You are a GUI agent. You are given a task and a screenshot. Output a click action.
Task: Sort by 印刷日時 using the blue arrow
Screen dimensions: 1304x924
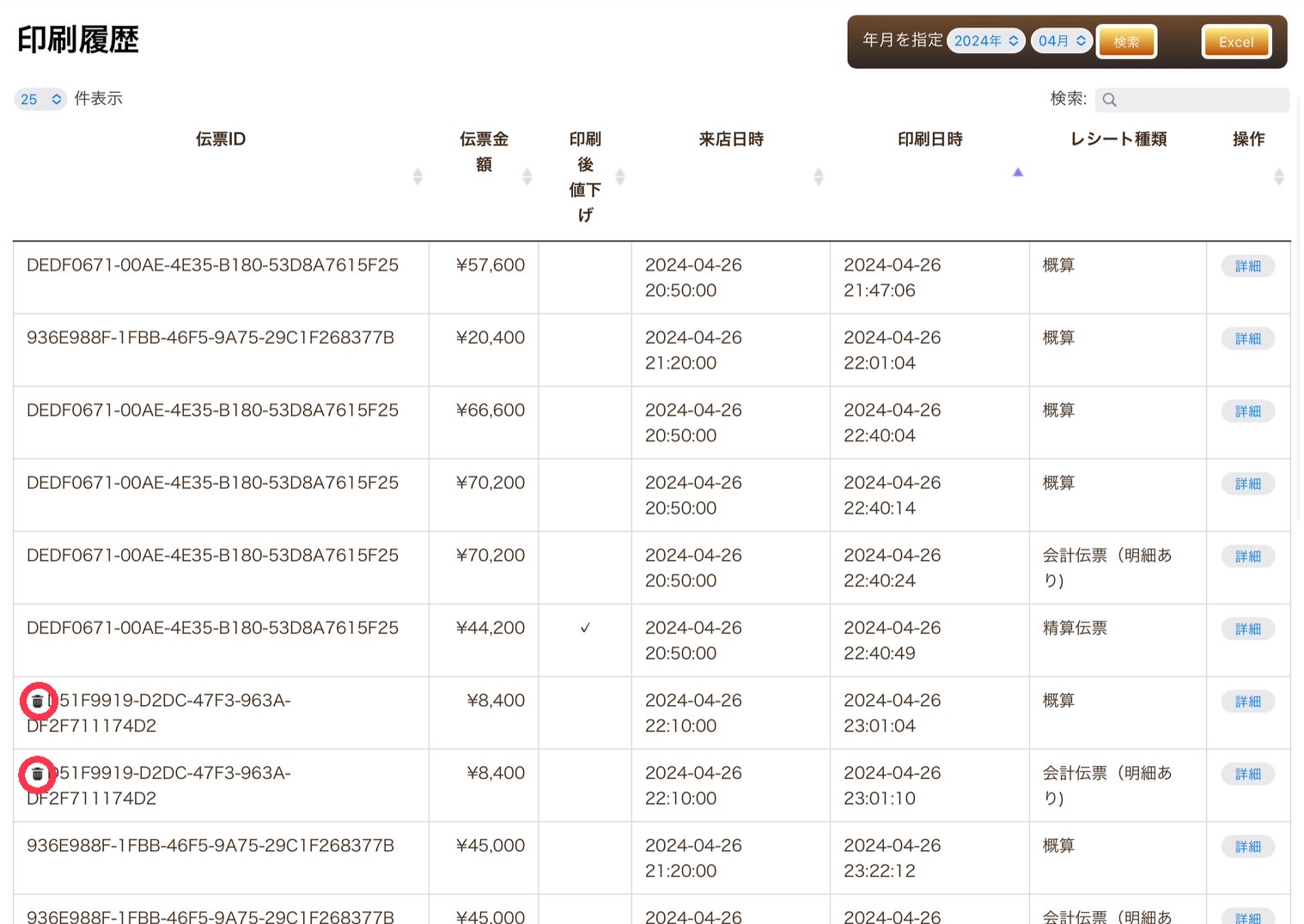1017,173
